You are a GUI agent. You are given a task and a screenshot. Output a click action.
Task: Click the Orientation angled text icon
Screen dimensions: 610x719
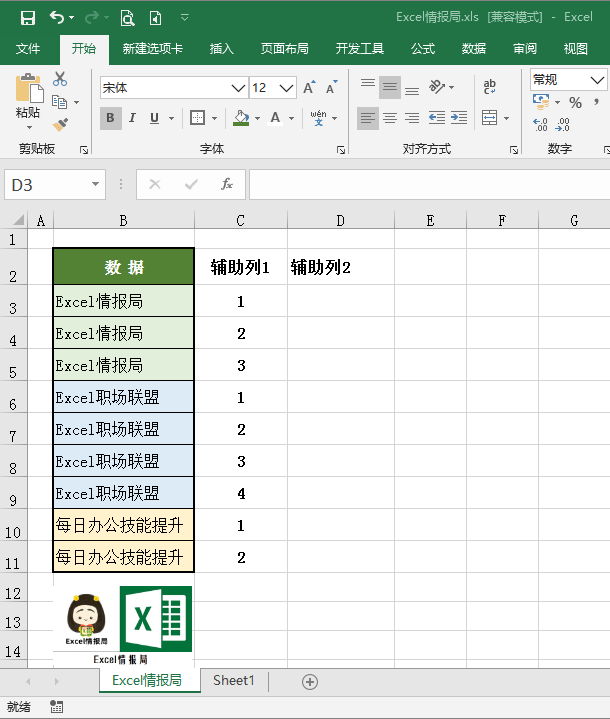(x=437, y=86)
